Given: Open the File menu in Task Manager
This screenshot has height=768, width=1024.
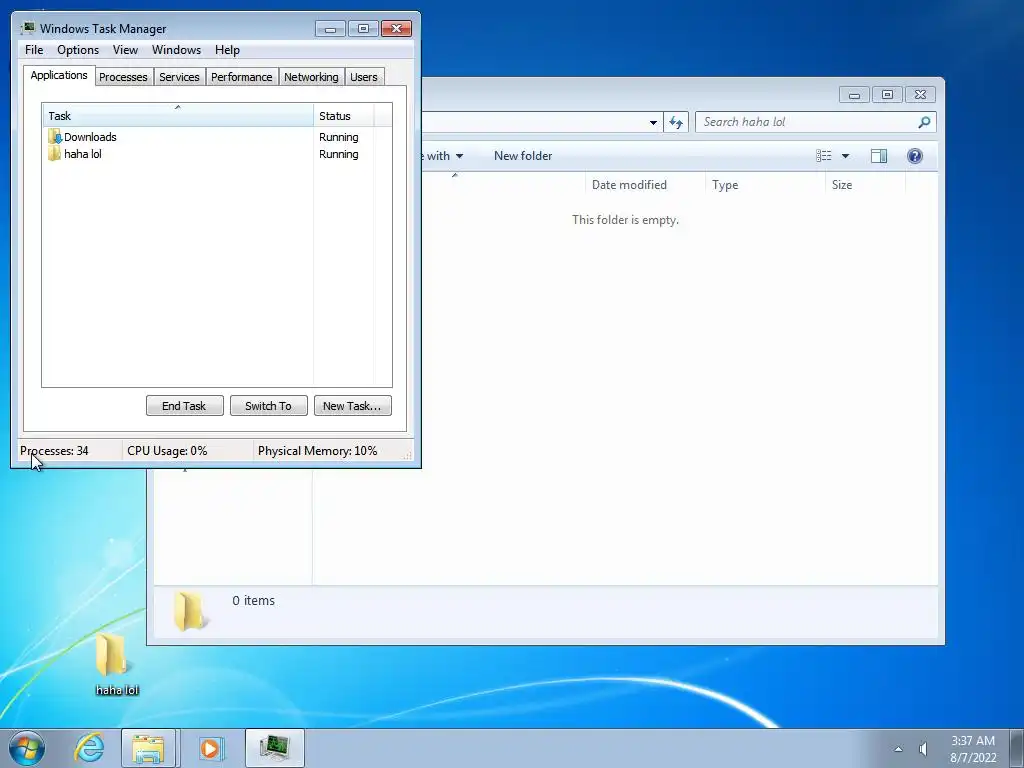Looking at the screenshot, I should pos(34,50).
